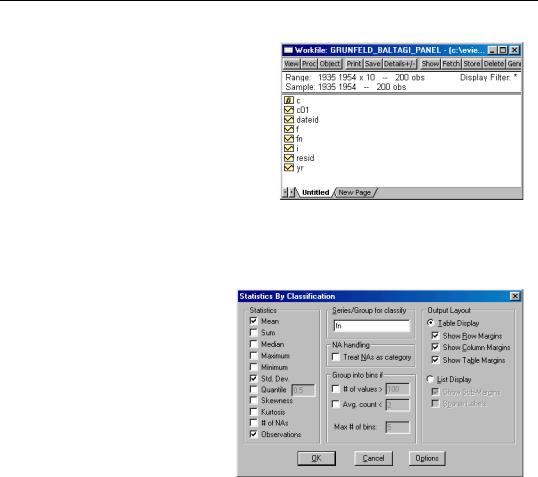Image resolution: width=538 pixels, height=477 pixels.
Task: Click the Display Filter label
Action: [x=488, y=78]
